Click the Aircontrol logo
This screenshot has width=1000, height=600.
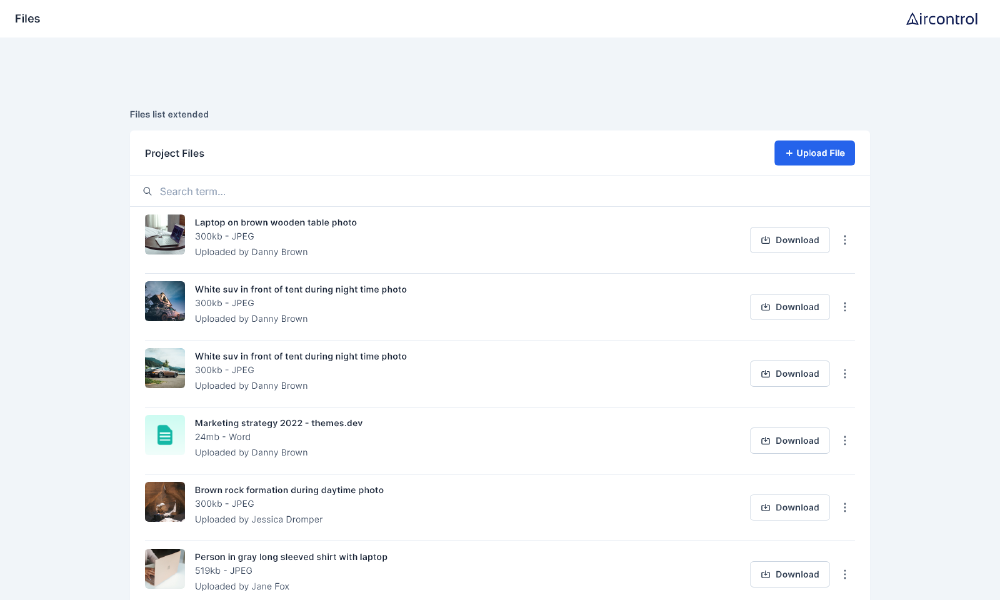click(941, 19)
